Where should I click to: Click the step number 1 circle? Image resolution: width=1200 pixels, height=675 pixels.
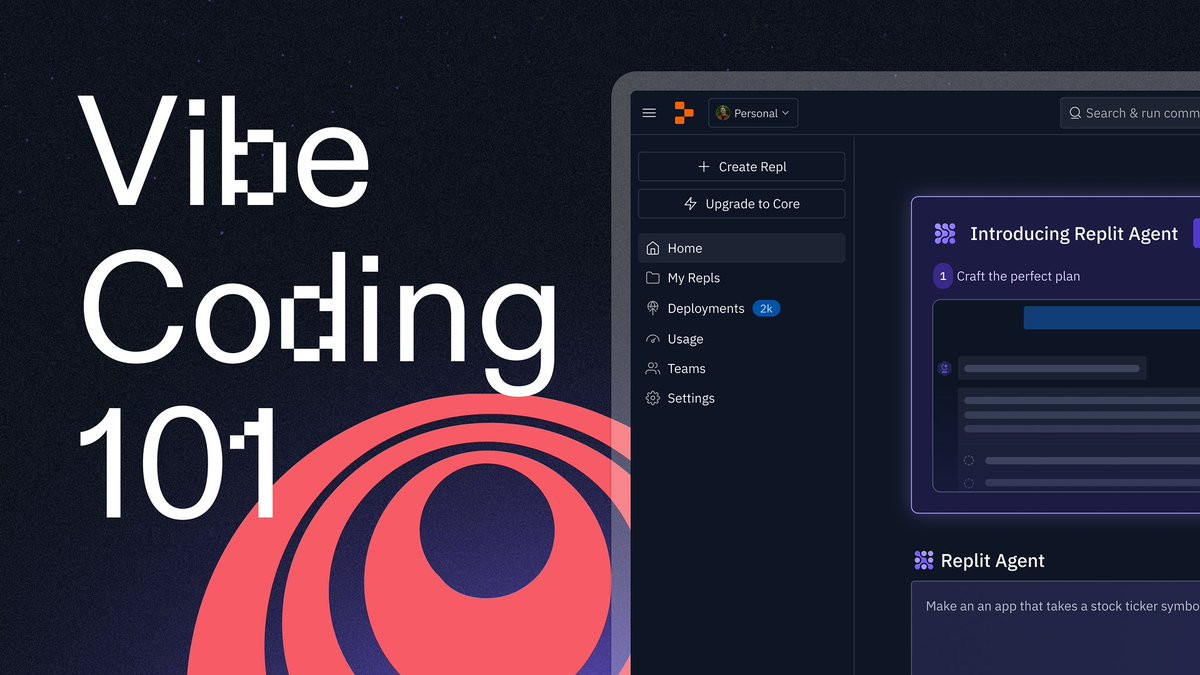943,276
